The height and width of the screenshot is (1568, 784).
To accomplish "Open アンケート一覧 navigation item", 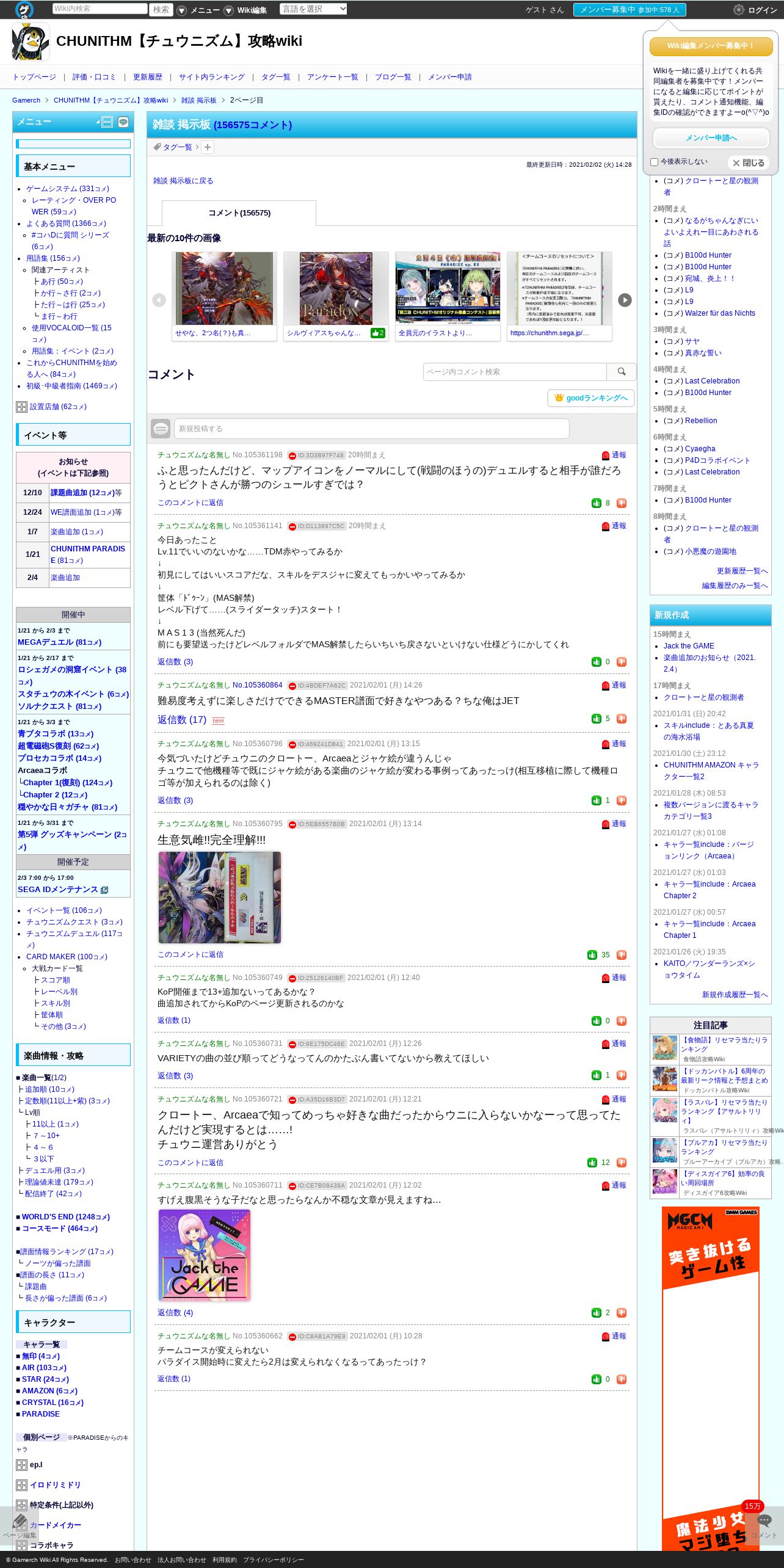I will 333,77.
